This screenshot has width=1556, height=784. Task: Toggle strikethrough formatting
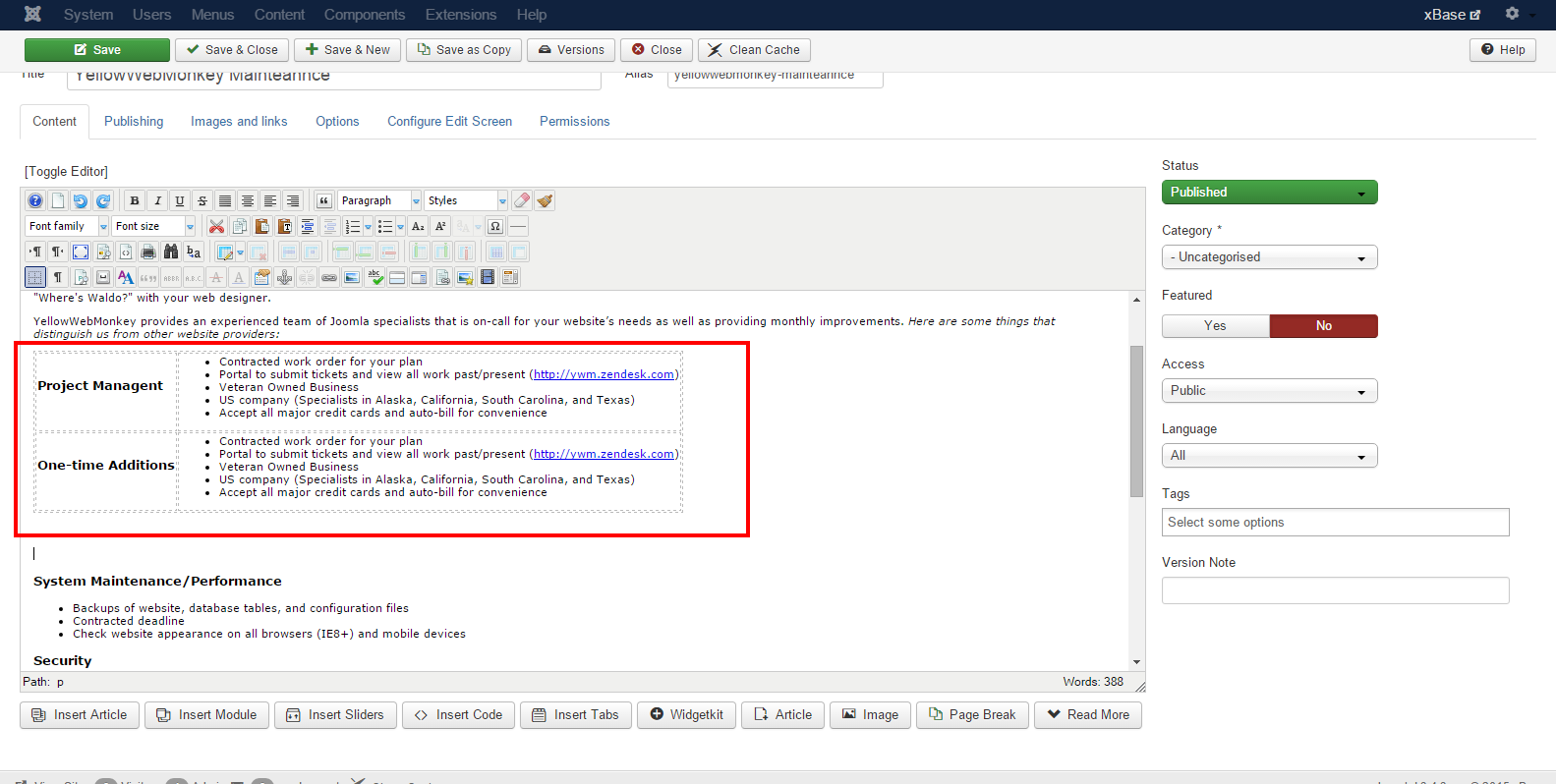[x=202, y=200]
